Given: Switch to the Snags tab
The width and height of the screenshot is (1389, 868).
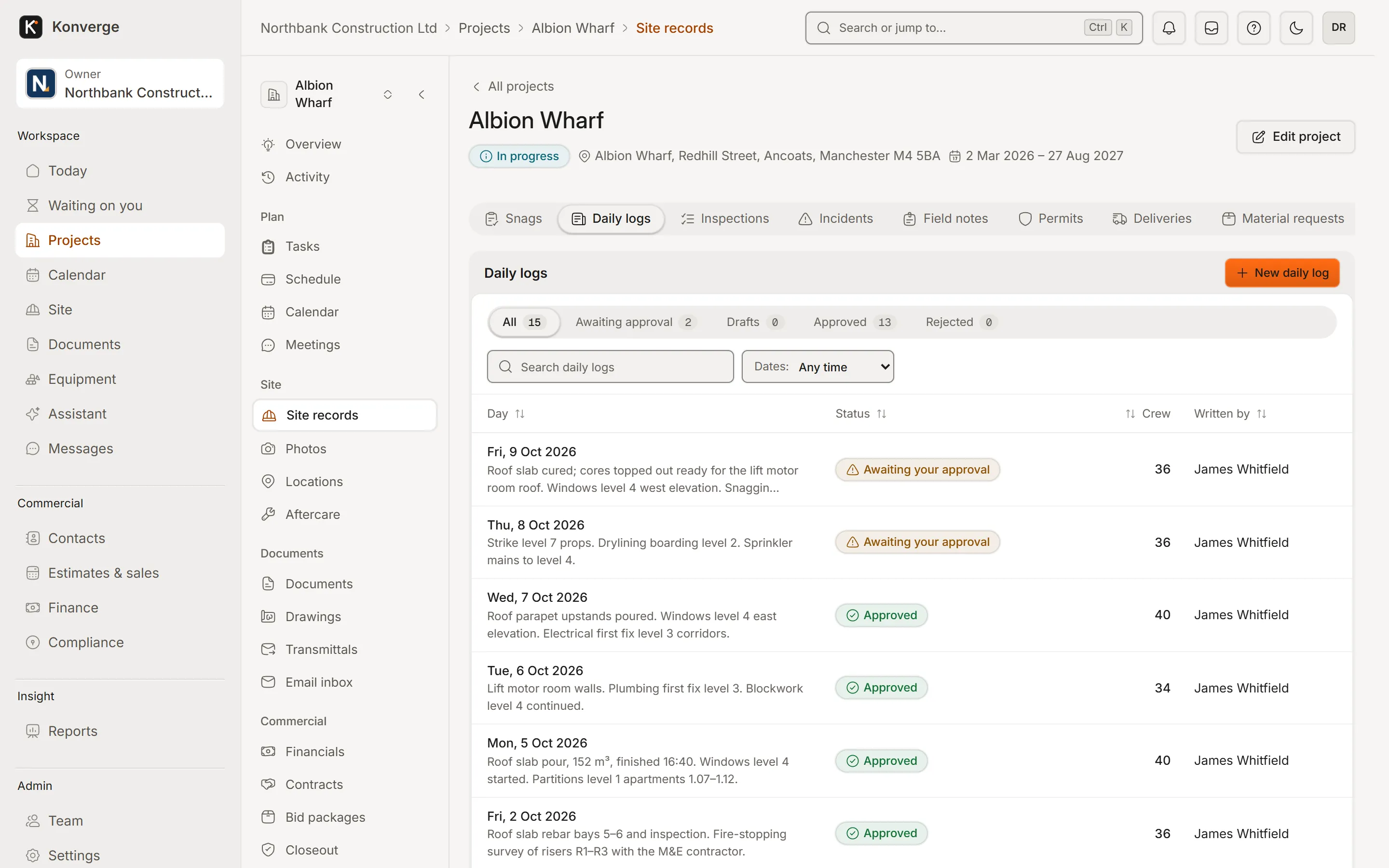Looking at the screenshot, I should (514, 219).
